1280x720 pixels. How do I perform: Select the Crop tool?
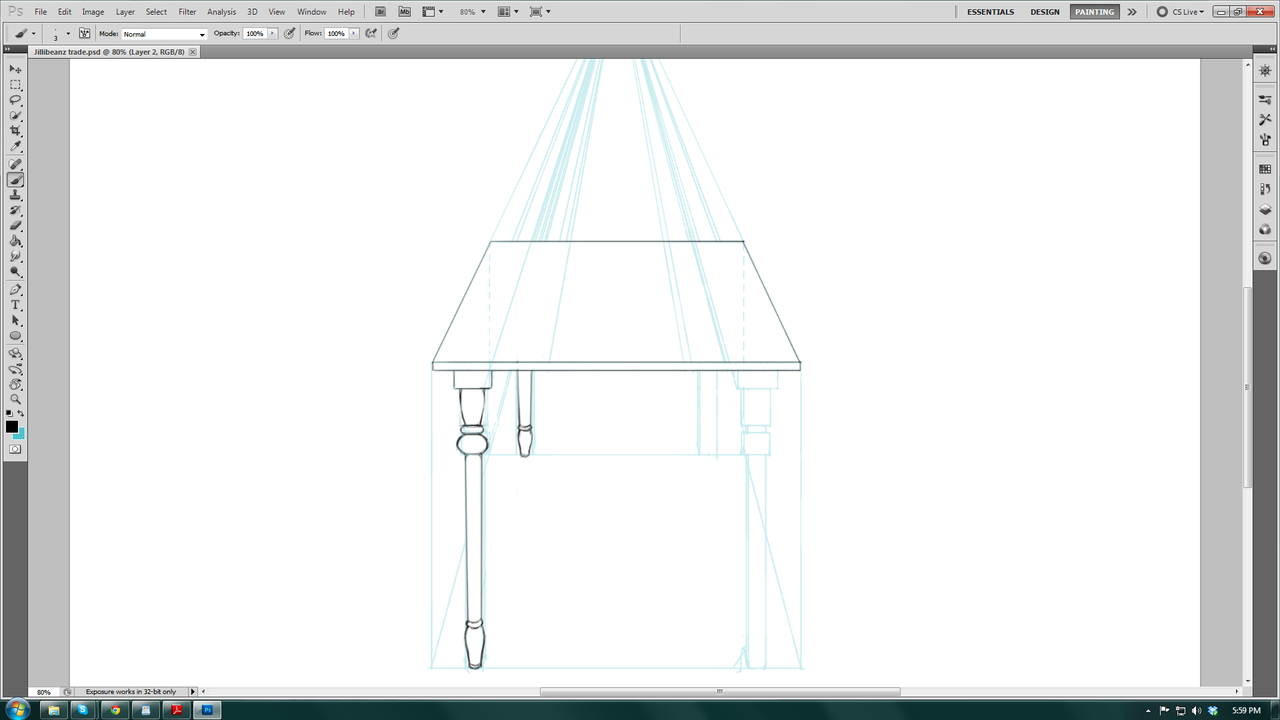tap(16, 131)
